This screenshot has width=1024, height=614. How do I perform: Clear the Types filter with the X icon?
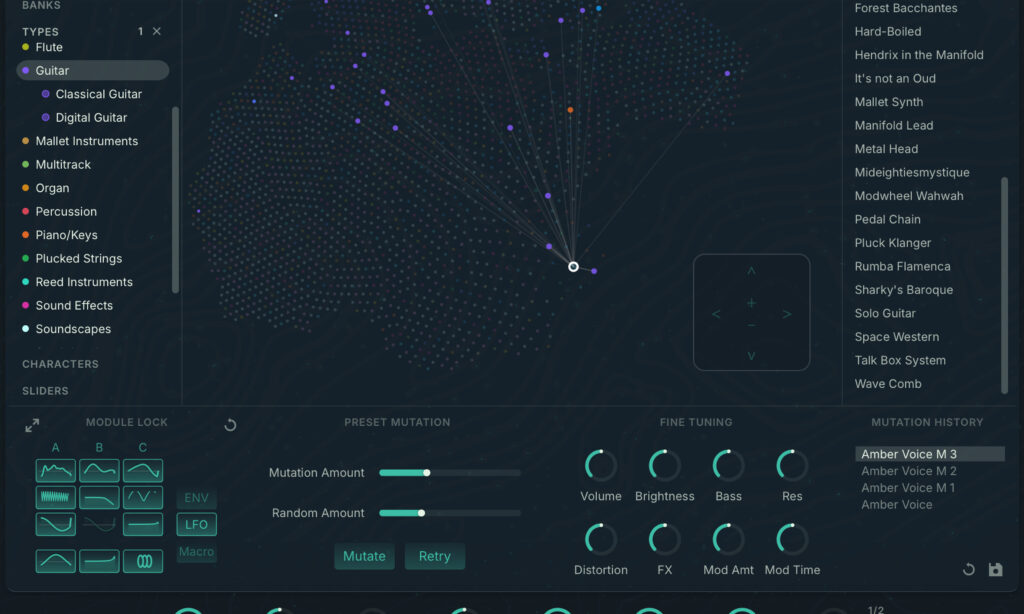156,32
